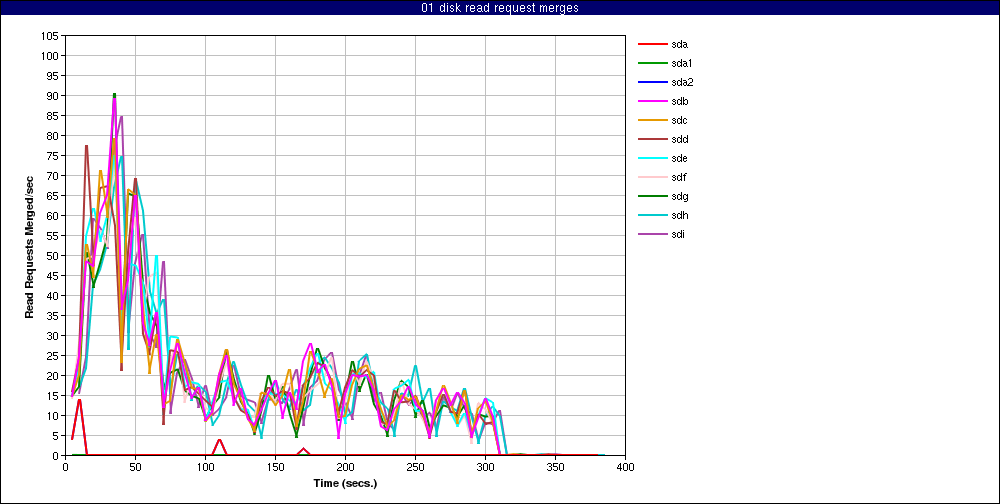Viewport: 1000px width, 504px height.
Task: Click the 350 value on the x-axis
Action: point(555,467)
